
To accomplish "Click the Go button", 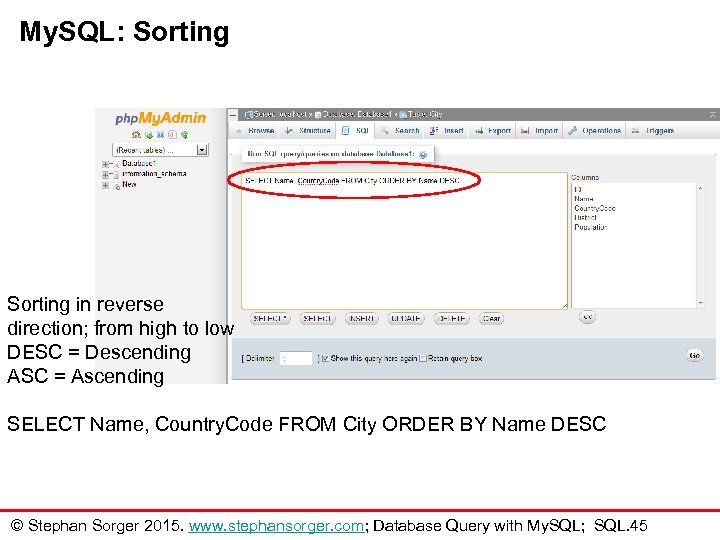I will pyautogui.click(x=694, y=355).
